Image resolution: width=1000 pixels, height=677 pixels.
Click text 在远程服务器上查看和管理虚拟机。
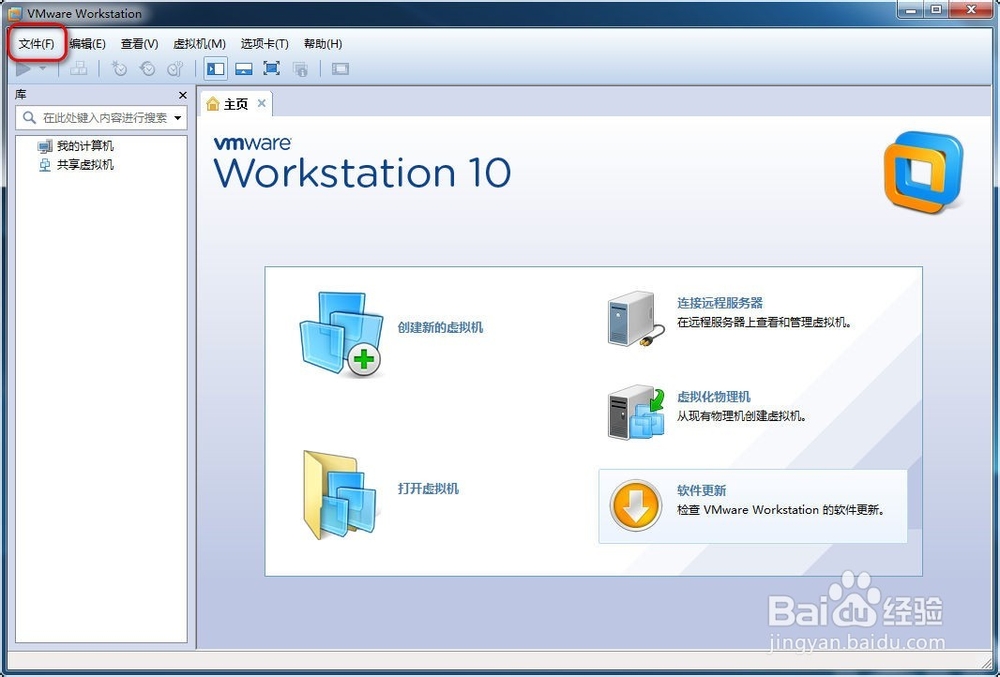pos(764,323)
